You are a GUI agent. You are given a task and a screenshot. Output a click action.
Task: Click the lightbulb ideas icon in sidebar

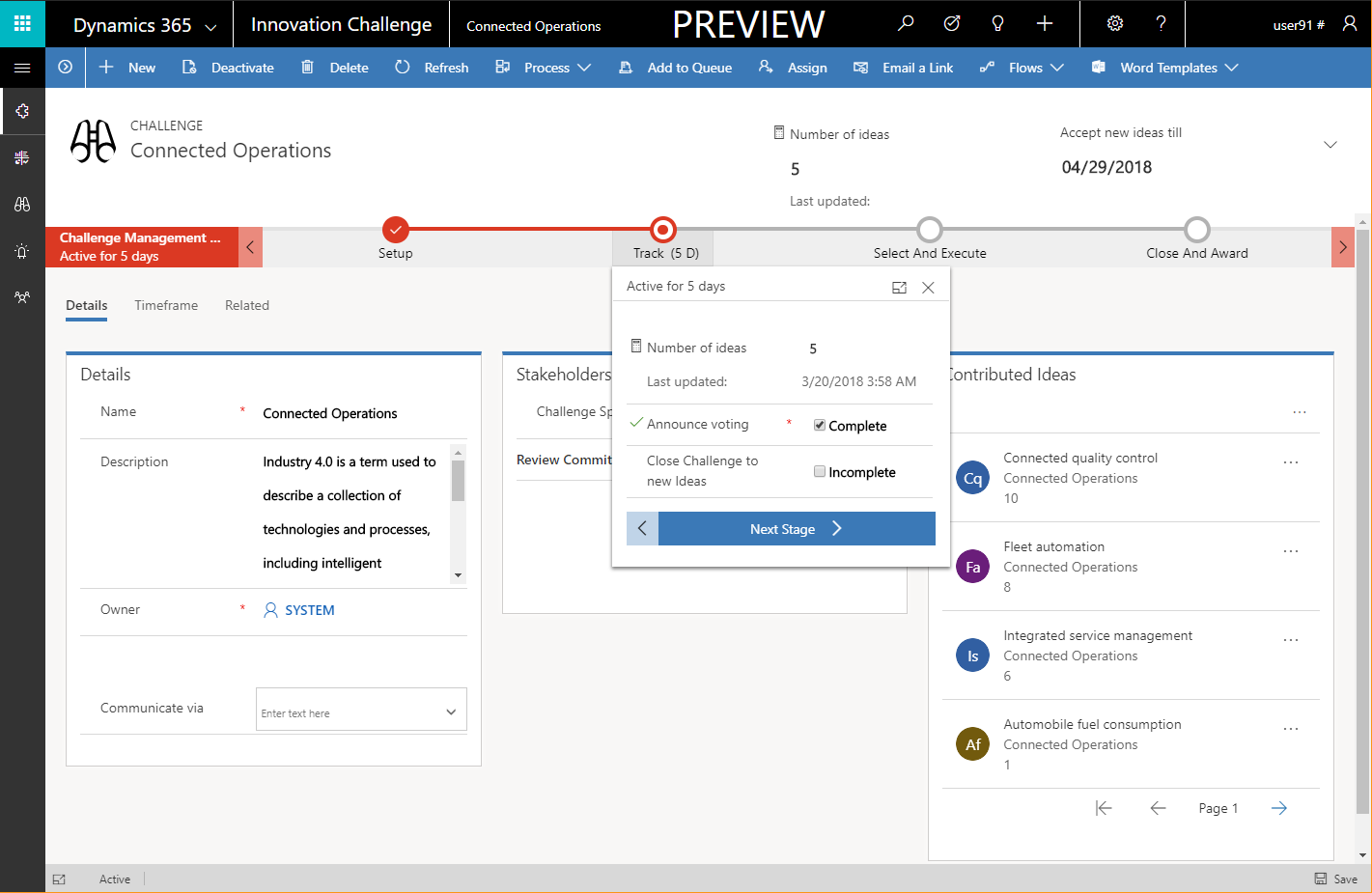(x=22, y=251)
